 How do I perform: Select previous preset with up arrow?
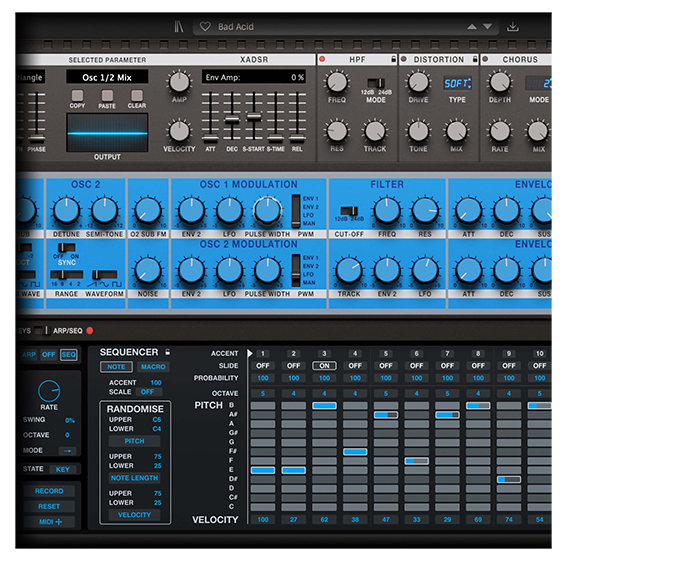click(x=472, y=27)
